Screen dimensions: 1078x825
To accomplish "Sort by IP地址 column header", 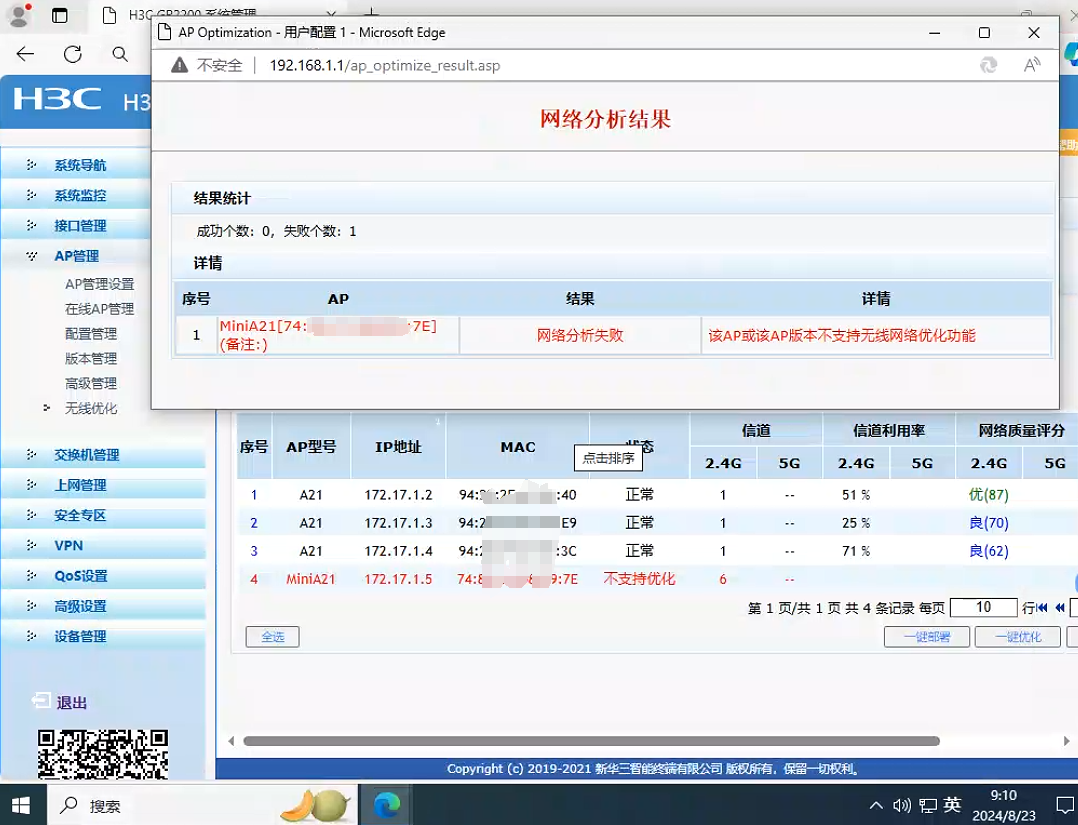I will pos(398,447).
